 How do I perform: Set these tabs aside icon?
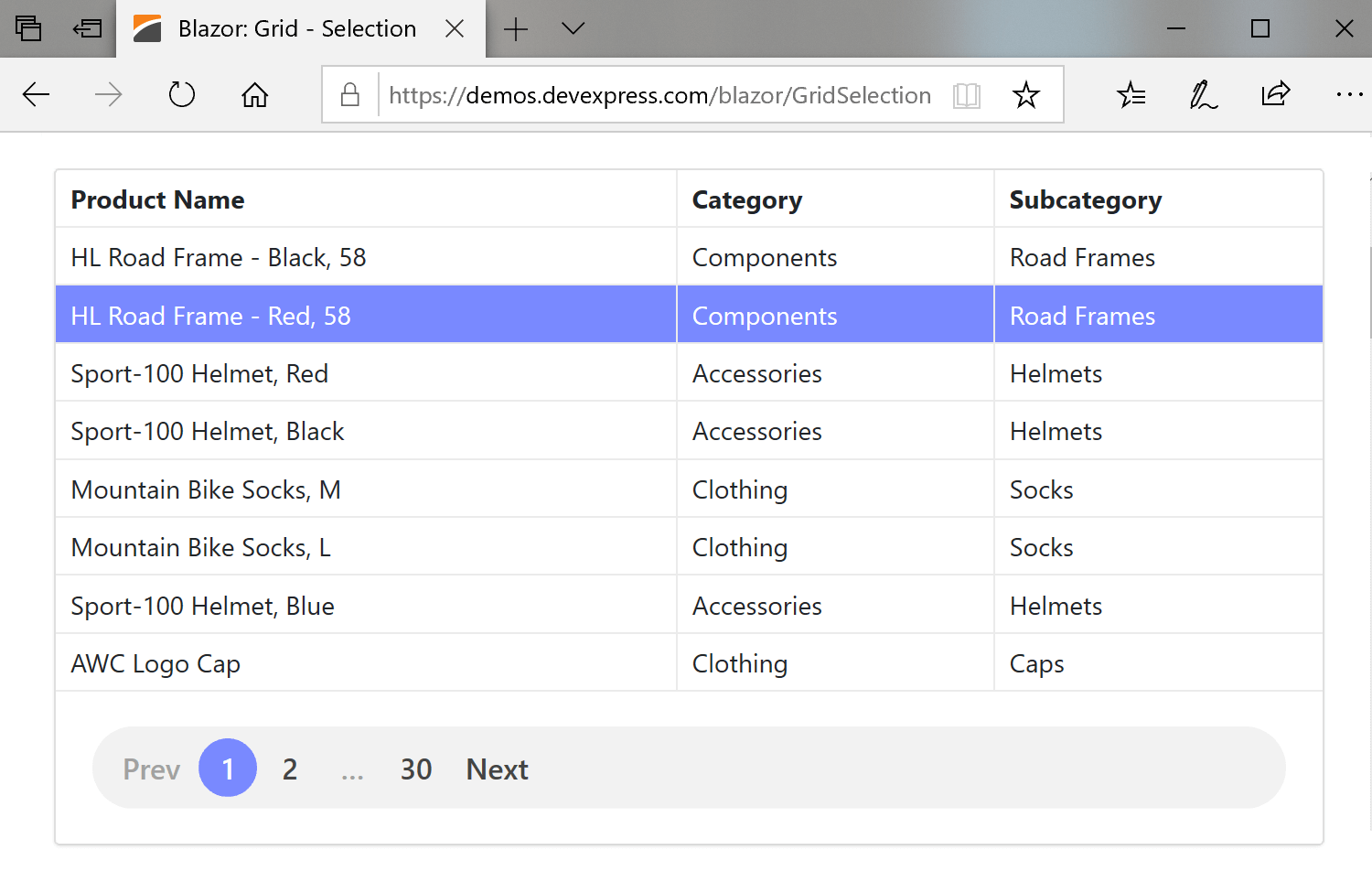point(87,28)
